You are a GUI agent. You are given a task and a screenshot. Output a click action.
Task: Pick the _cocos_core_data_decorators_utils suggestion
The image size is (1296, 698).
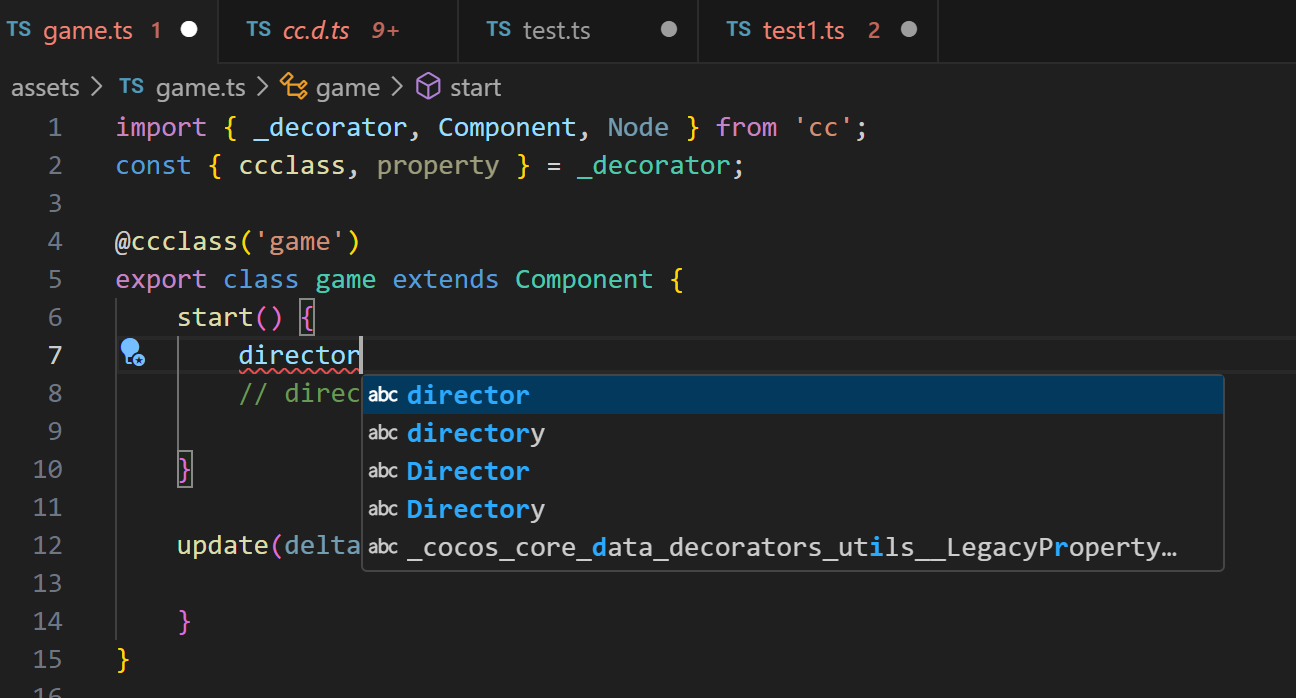click(790, 548)
